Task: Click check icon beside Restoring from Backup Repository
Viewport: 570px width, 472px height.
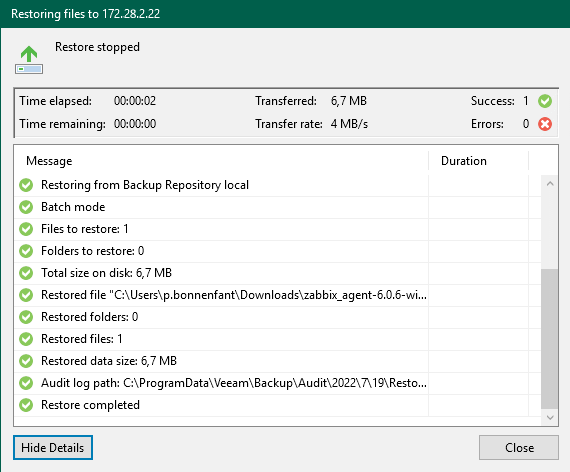Action: pyautogui.click(x=26, y=185)
